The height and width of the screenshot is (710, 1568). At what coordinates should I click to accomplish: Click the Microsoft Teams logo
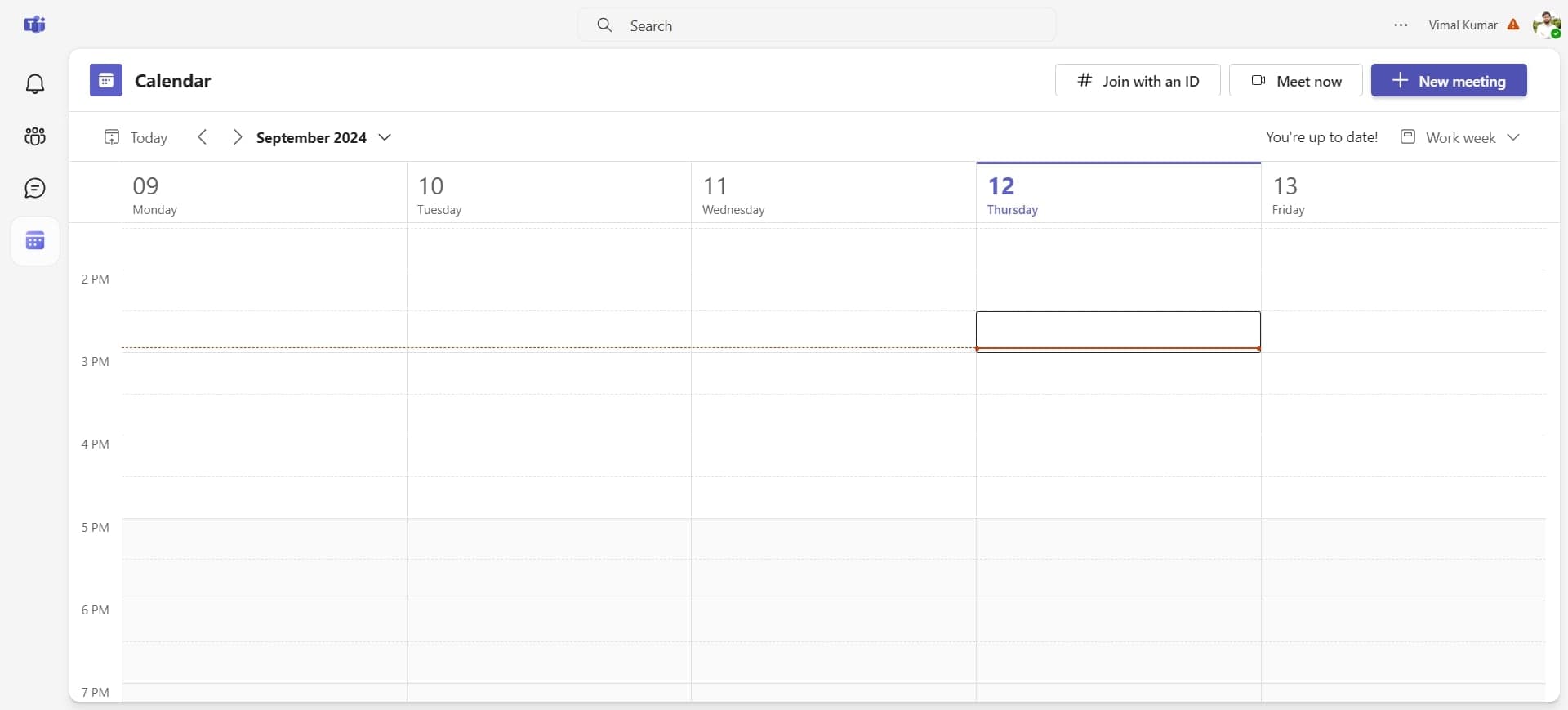point(34,25)
